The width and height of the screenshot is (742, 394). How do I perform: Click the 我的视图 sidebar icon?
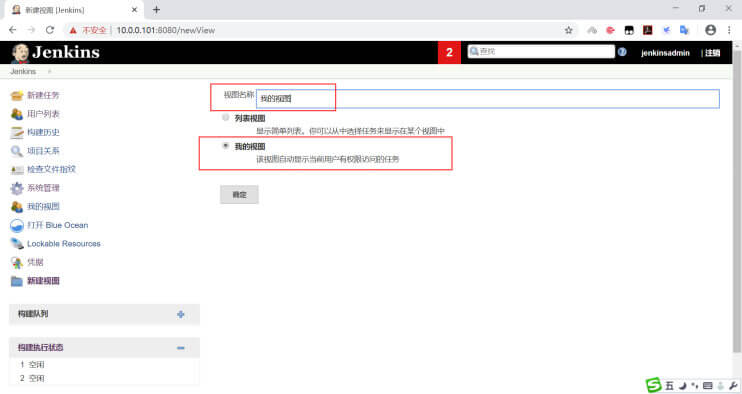(17, 207)
